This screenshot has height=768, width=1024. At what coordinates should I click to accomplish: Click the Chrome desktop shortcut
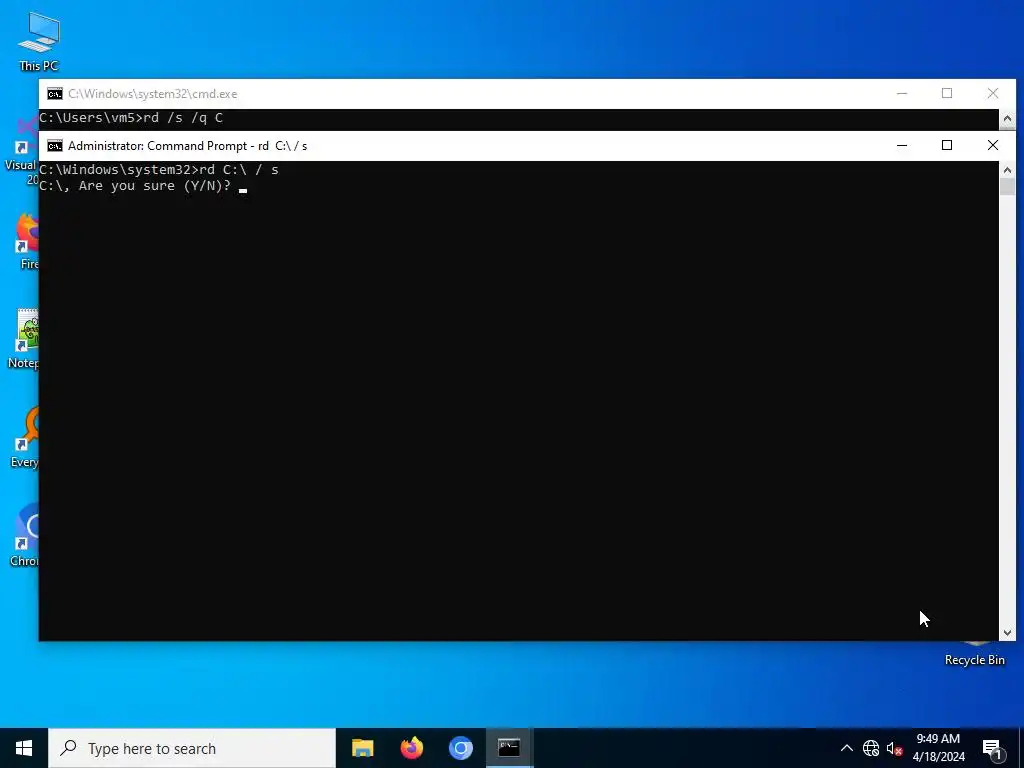click(25, 537)
